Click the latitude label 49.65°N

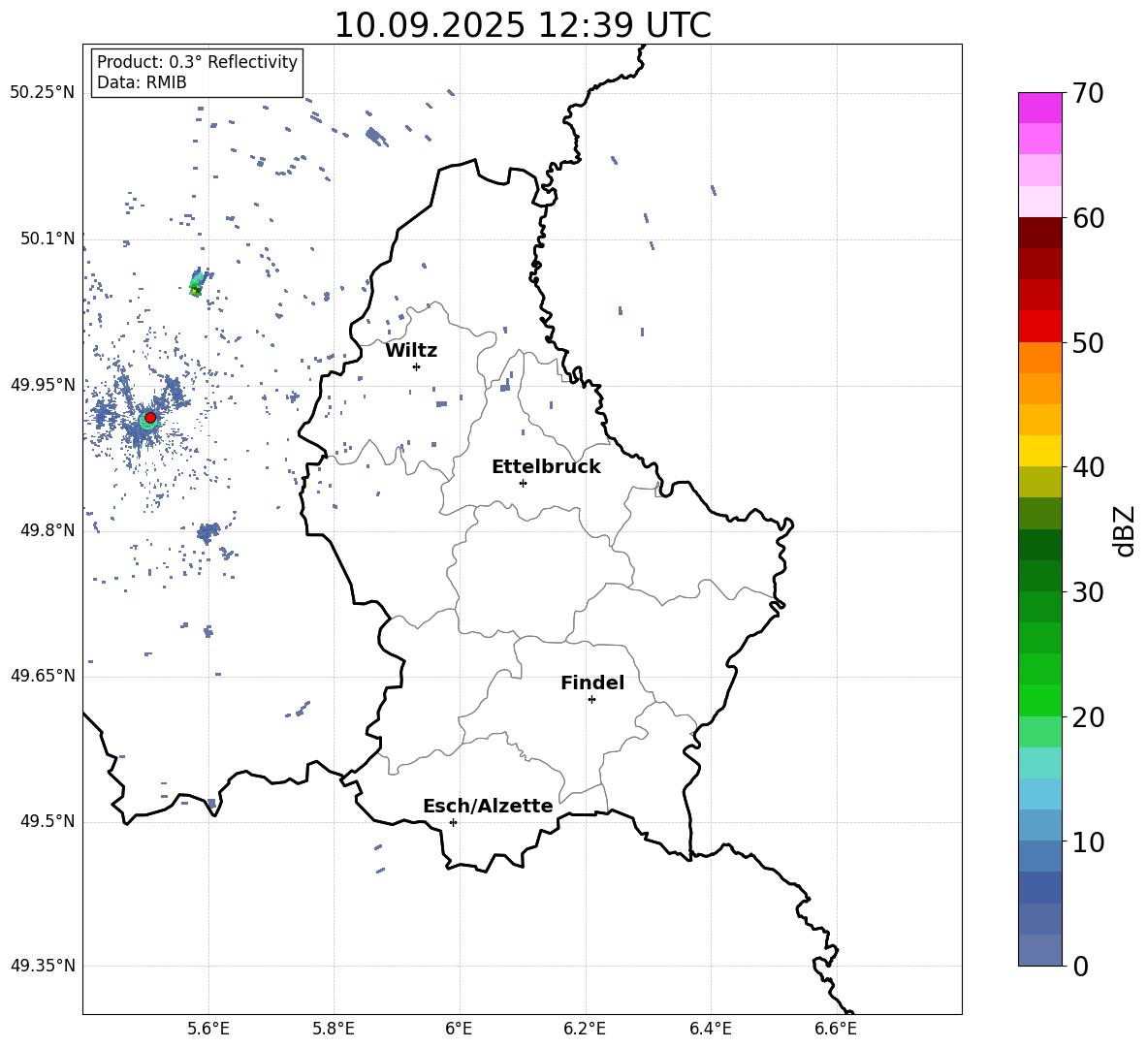pyautogui.click(x=43, y=676)
